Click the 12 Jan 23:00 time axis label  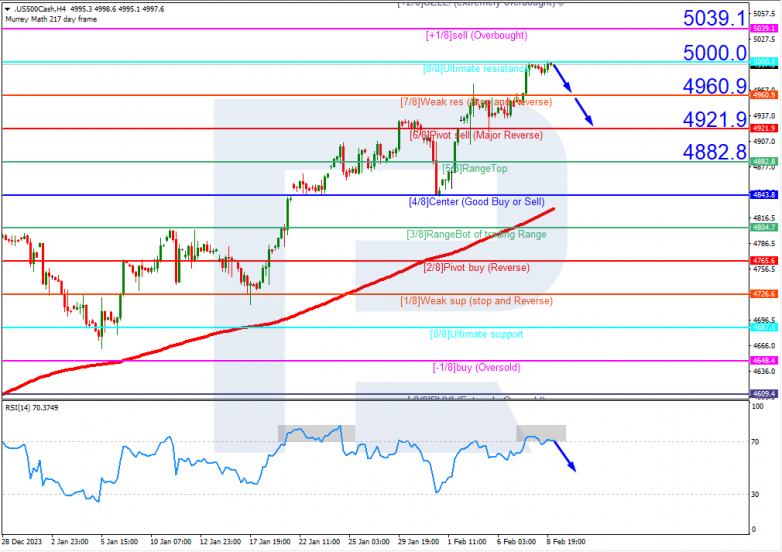tap(220, 542)
